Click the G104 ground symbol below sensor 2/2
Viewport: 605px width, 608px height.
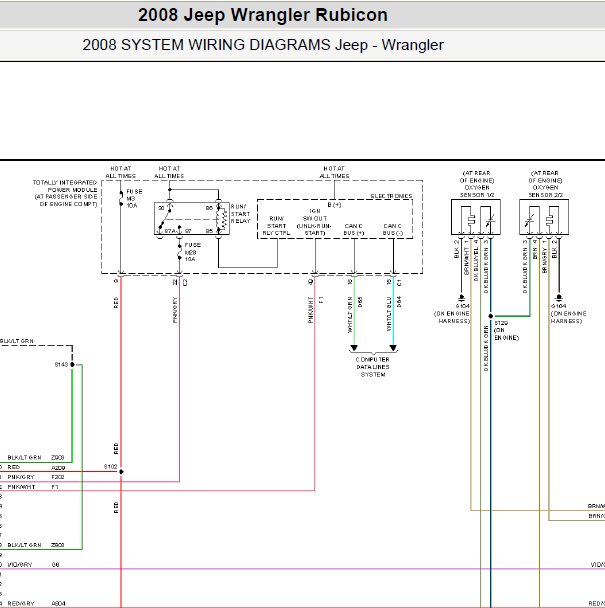(559, 298)
